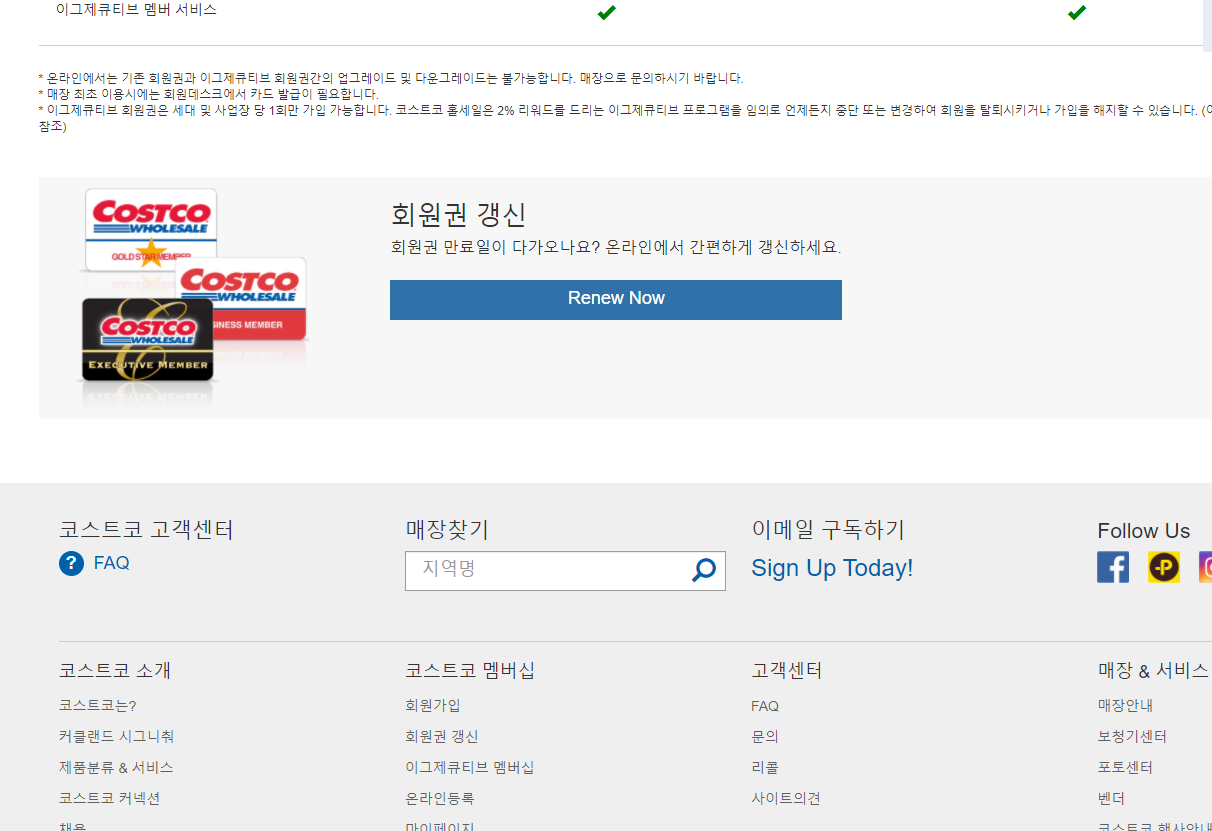This screenshot has width=1212, height=831.
Task: Click the note starting with 매장 최초 이용시에는
Action: 209,94
